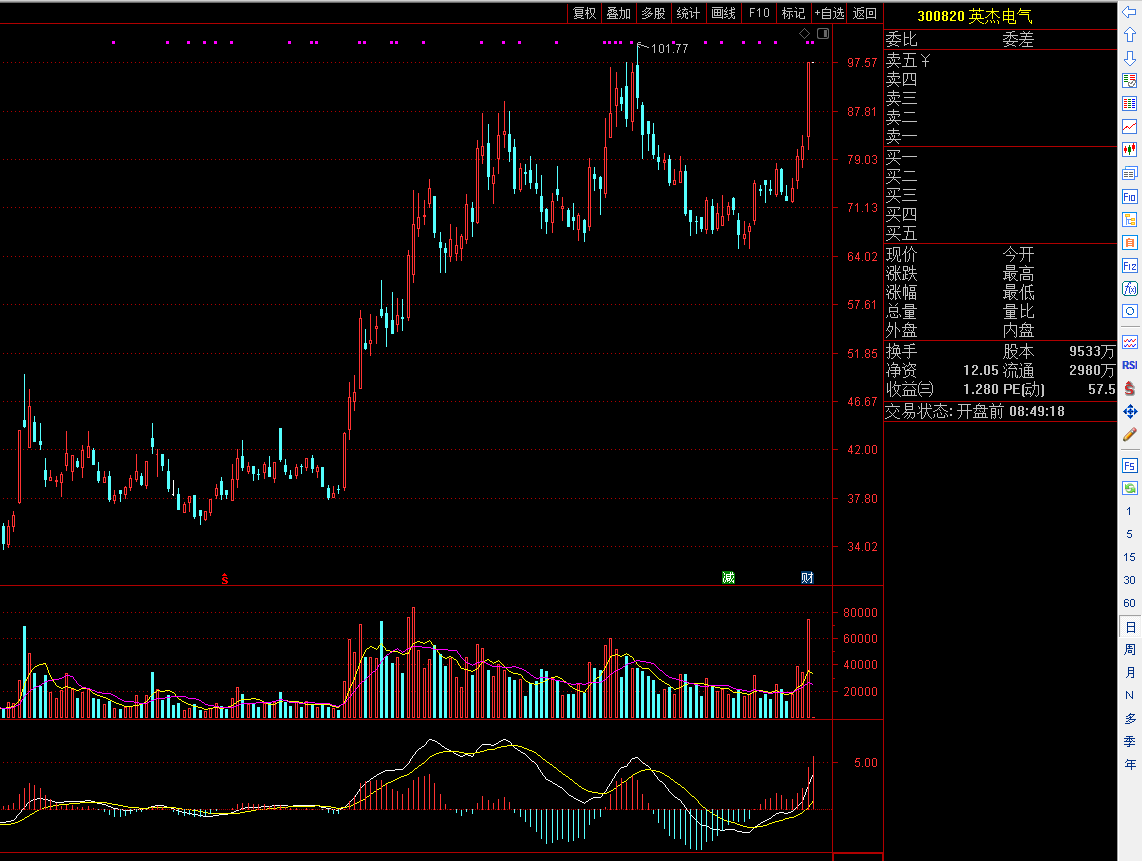Open the 叠加 overlay menu

tap(618, 13)
